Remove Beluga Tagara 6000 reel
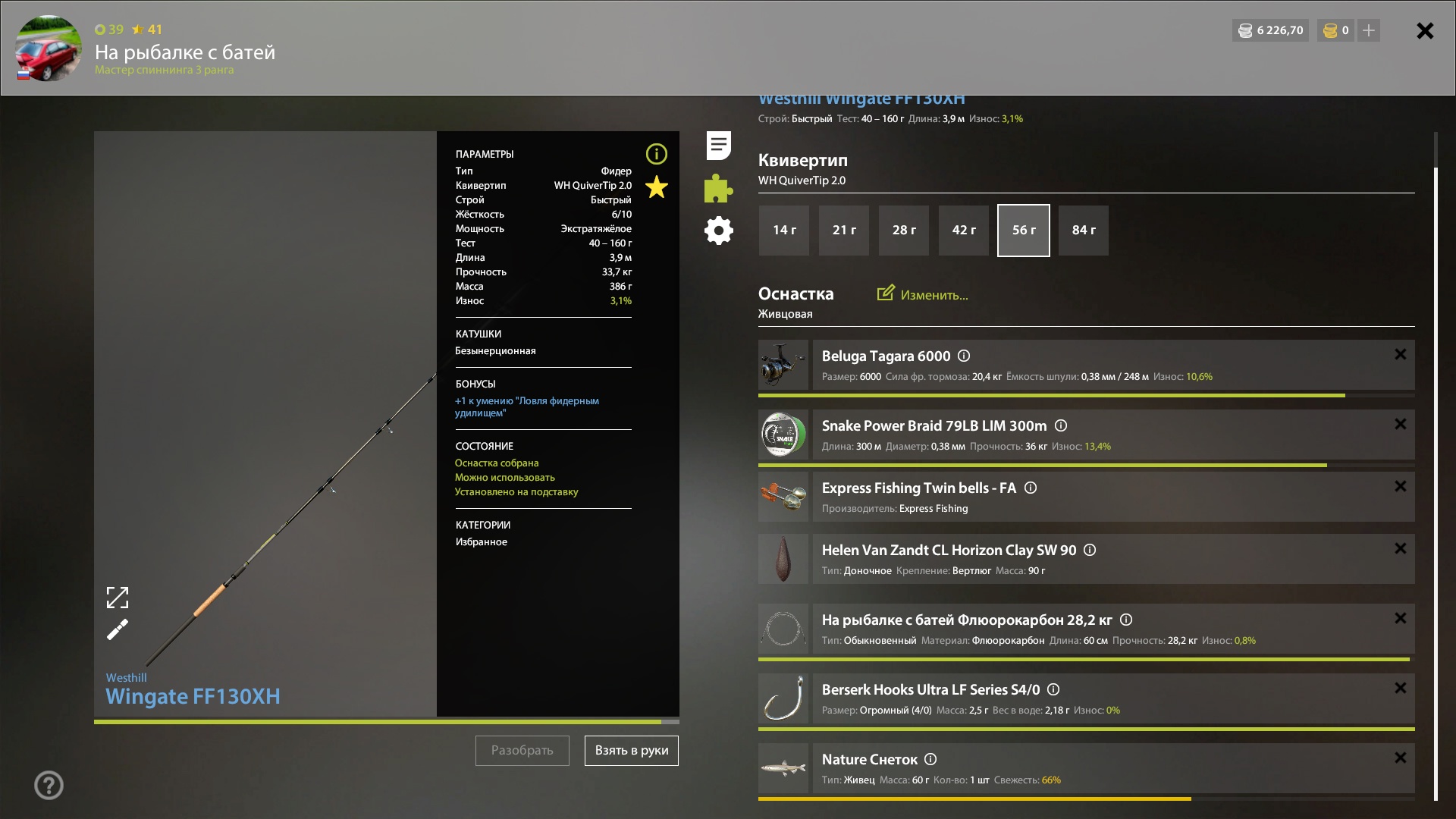This screenshot has width=1456, height=819. (1401, 354)
